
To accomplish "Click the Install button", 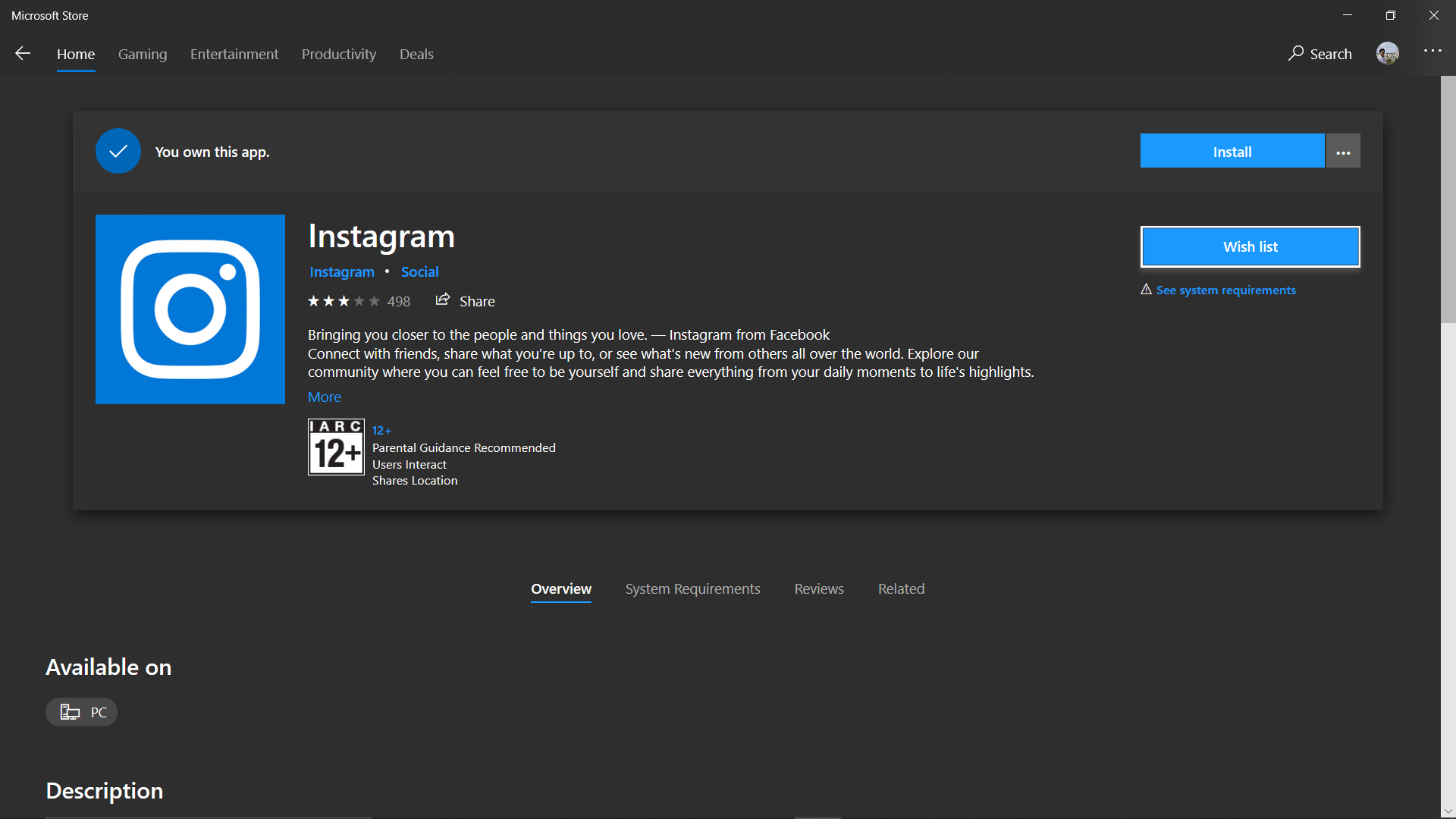I will pos(1232,151).
